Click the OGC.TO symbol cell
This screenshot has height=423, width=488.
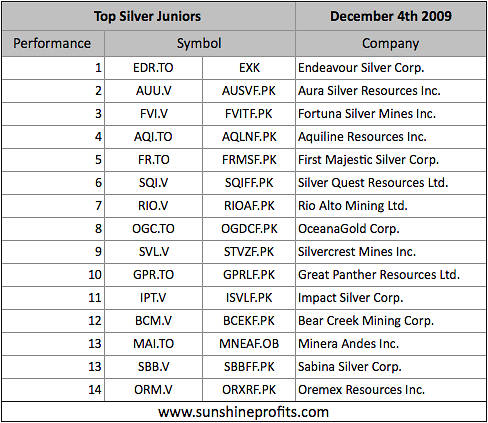click(x=153, y=229)
